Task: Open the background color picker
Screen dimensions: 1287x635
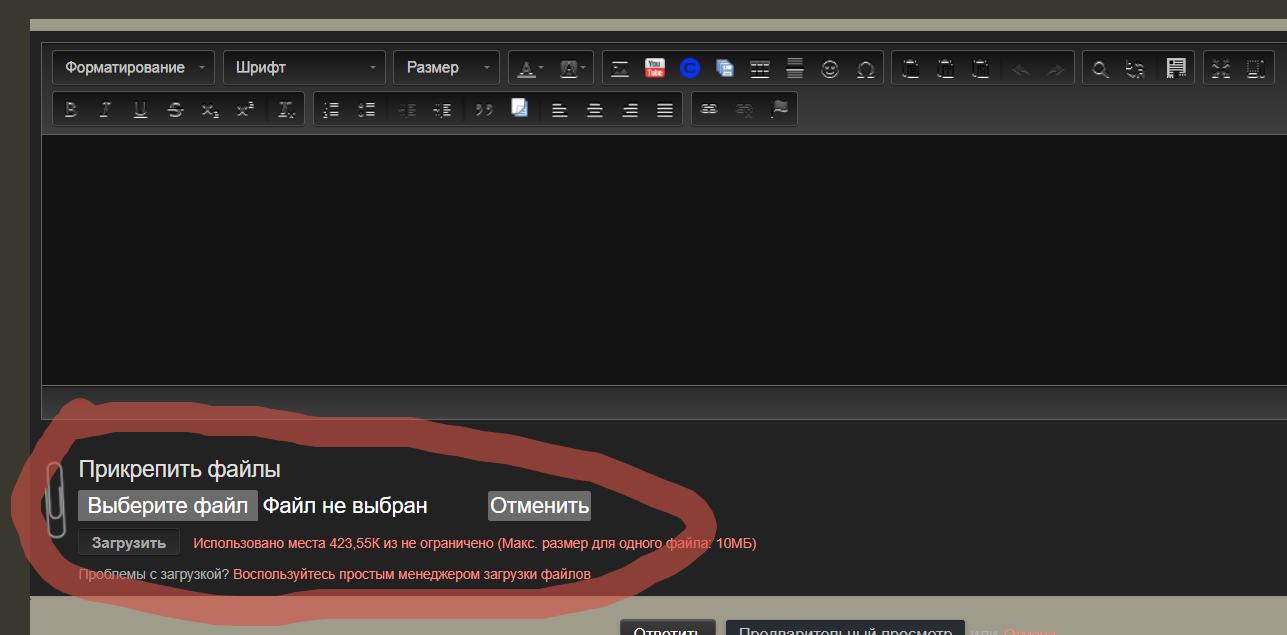Action: click(x=572, y=69)
